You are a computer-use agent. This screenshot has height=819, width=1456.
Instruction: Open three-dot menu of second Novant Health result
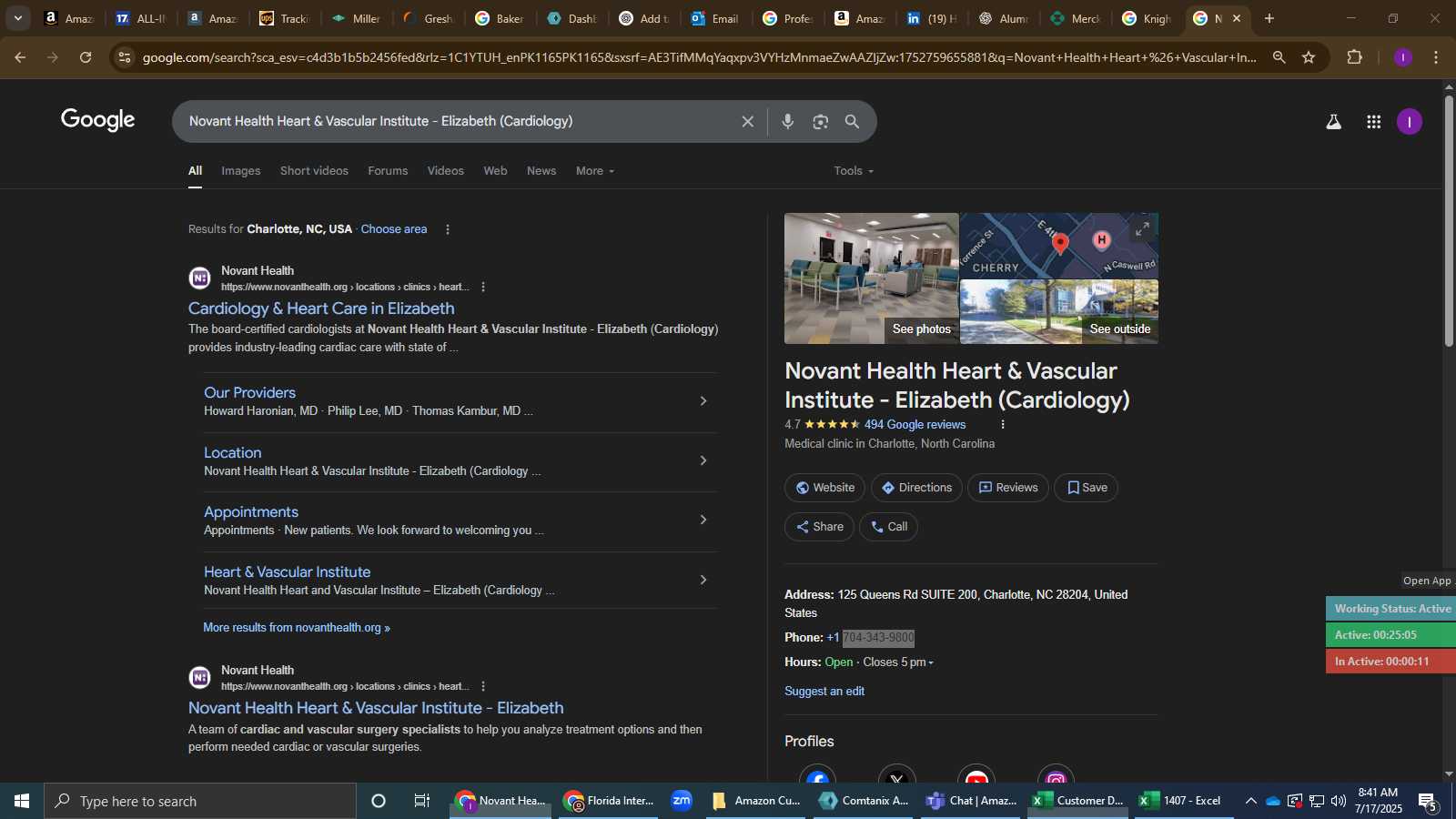(x=483, y=686)
